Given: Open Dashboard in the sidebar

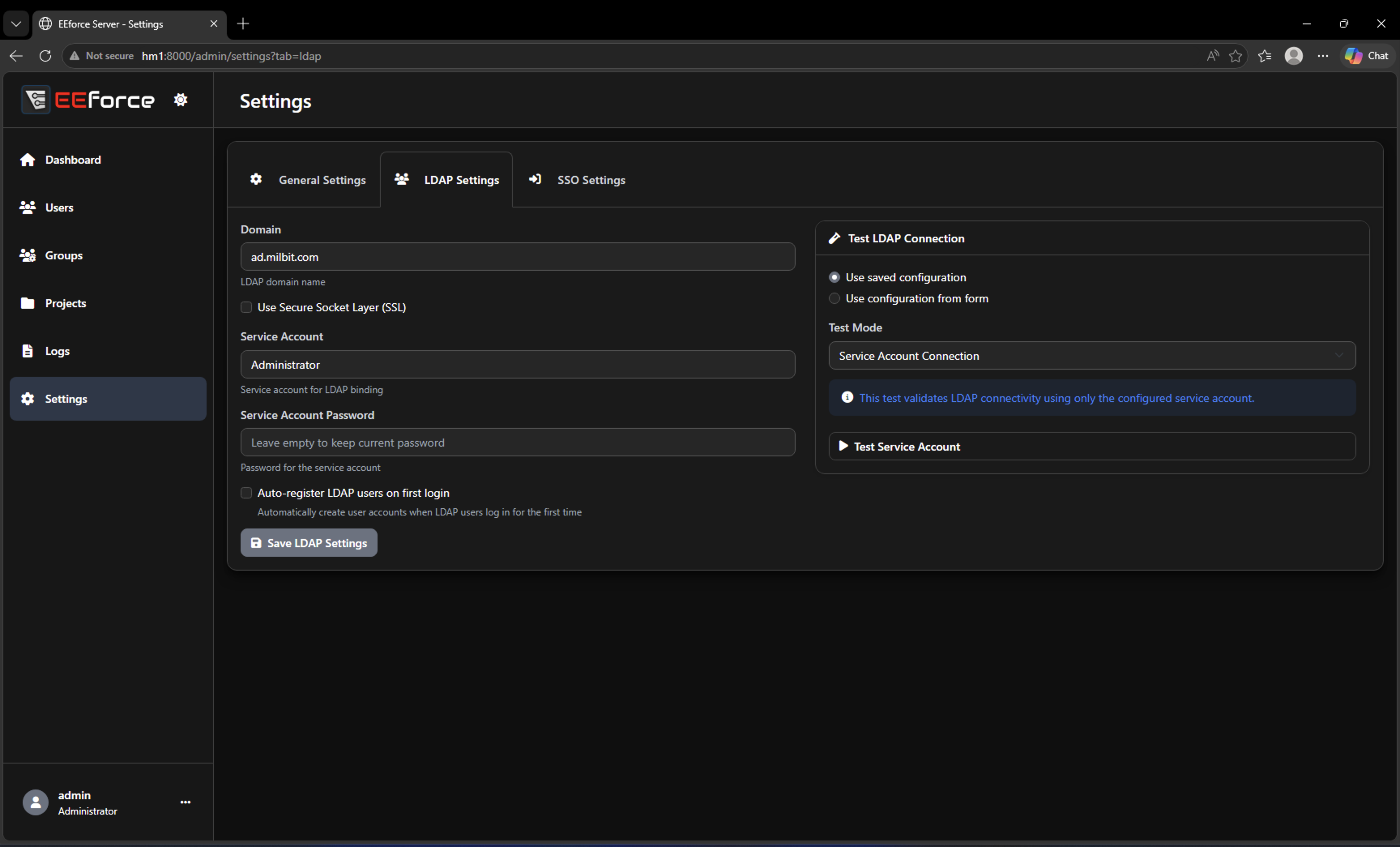Looking at the screenshot, I should 108,160.
